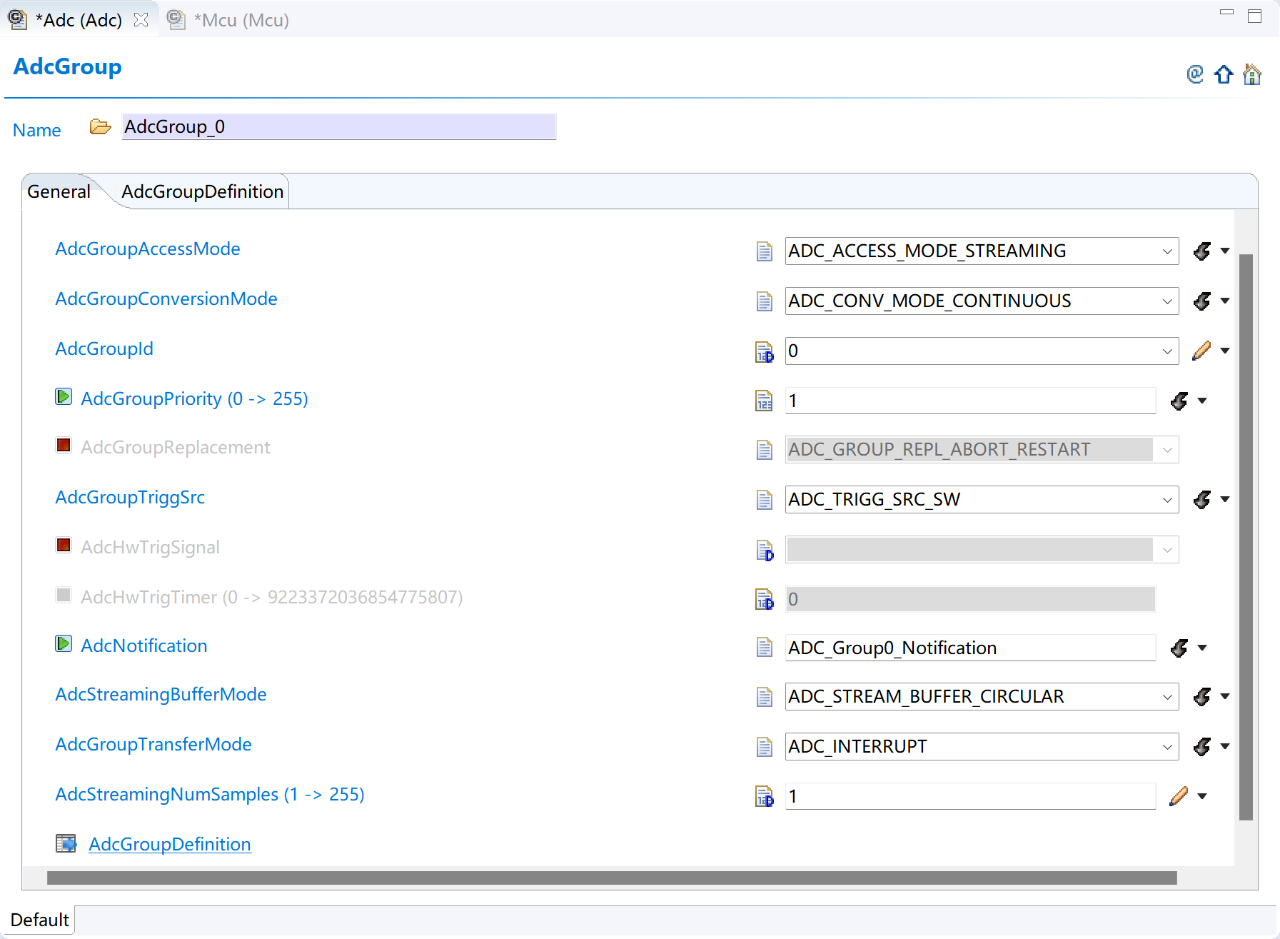Click the table icon before the AdcGroupDefinition link
1280x939 pixels.
click(x=66, y=844)
